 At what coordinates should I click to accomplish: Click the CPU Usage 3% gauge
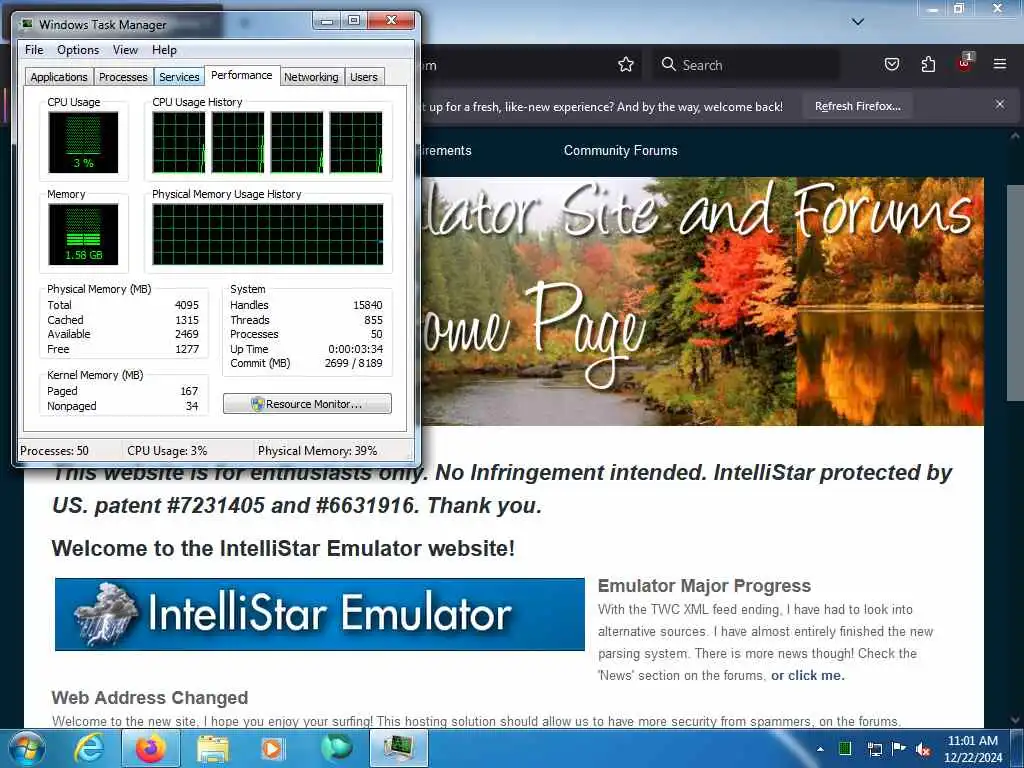click(x=83, y=142)
